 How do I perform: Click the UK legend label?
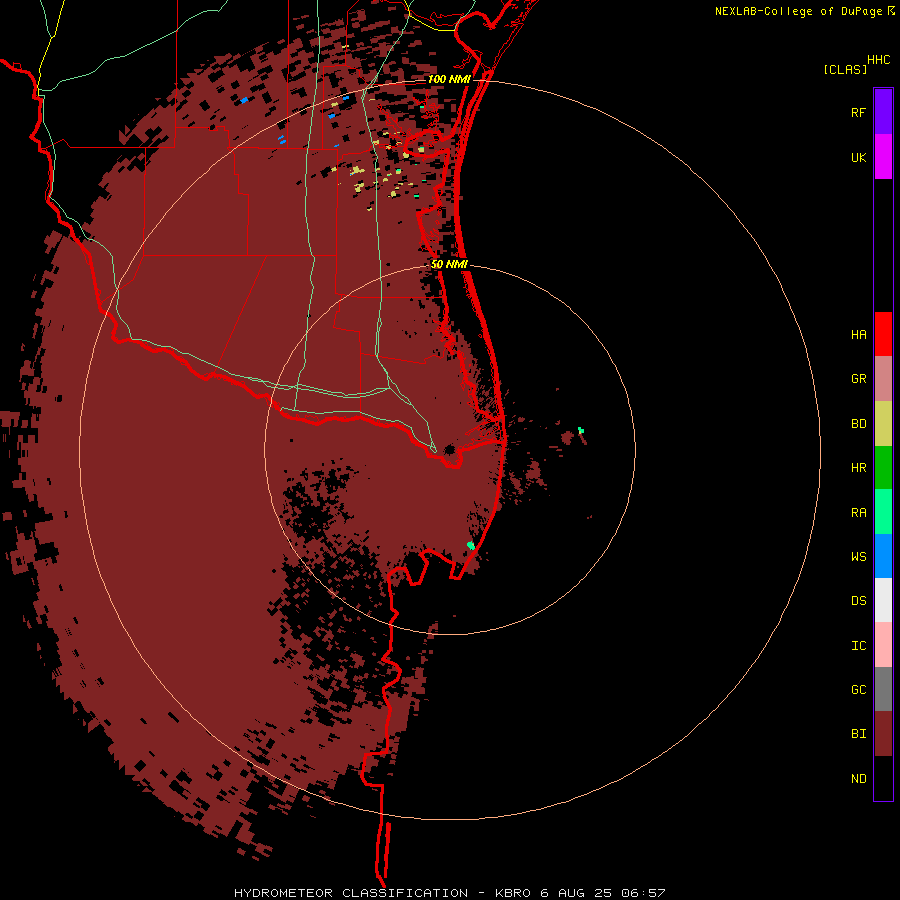[x=858, y=157]
